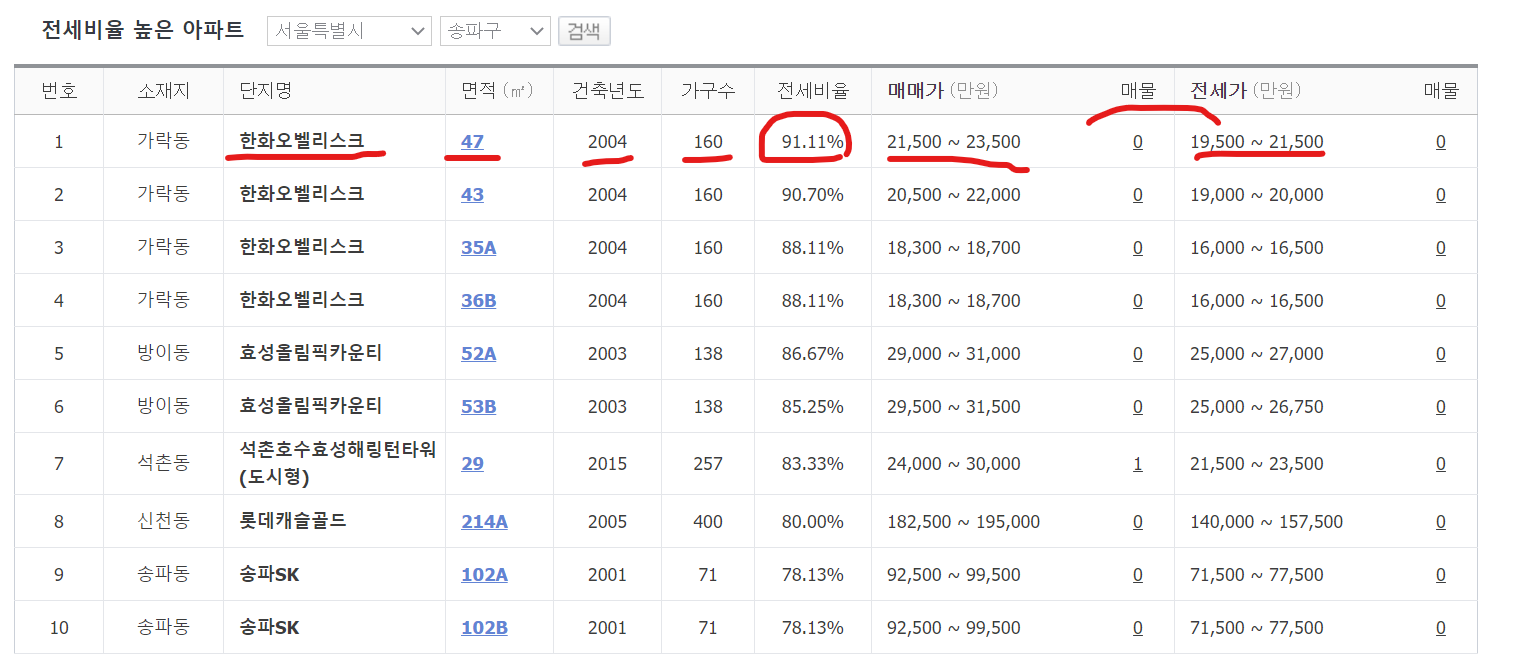Open area link 53B
Viewport: 1527px width, 654px height.
tap(478, 407)
